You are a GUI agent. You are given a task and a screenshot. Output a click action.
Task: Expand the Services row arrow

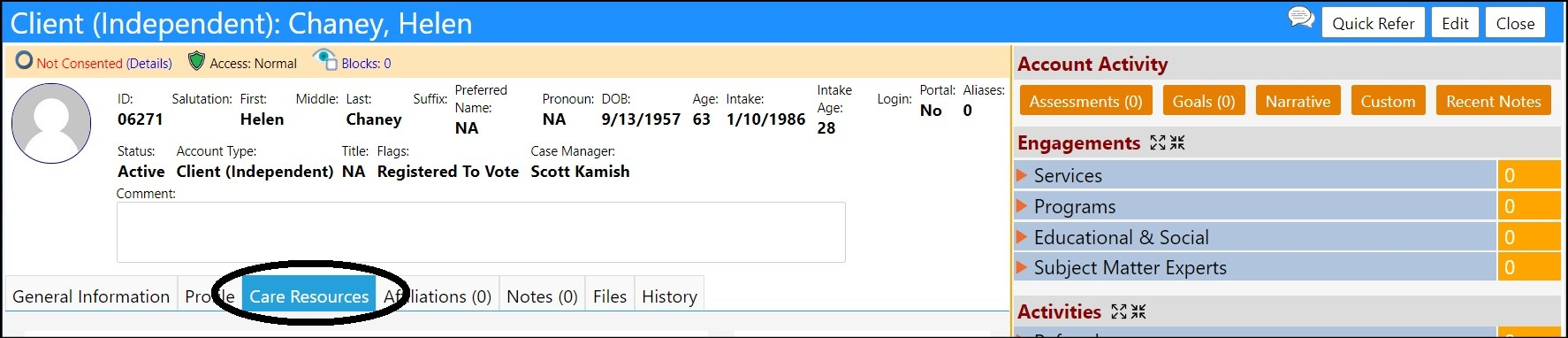tap(1023, 175)
